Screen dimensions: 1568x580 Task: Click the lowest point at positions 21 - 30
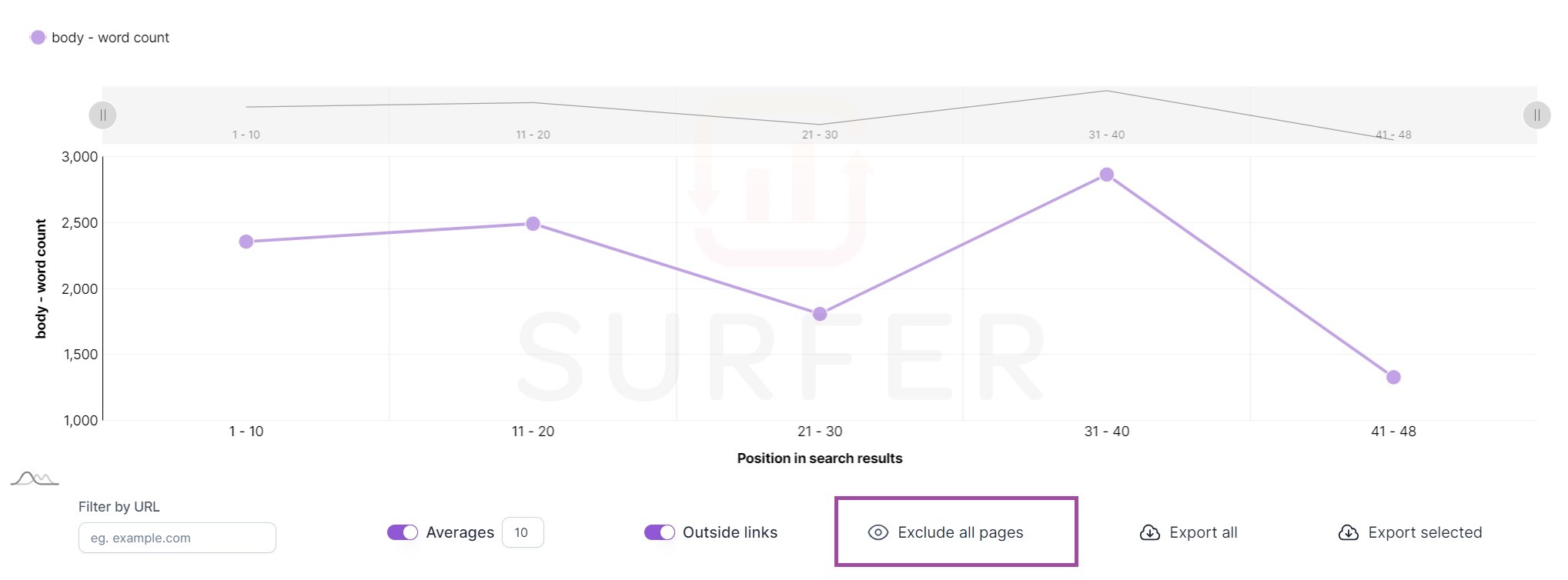tap(820, 314)
